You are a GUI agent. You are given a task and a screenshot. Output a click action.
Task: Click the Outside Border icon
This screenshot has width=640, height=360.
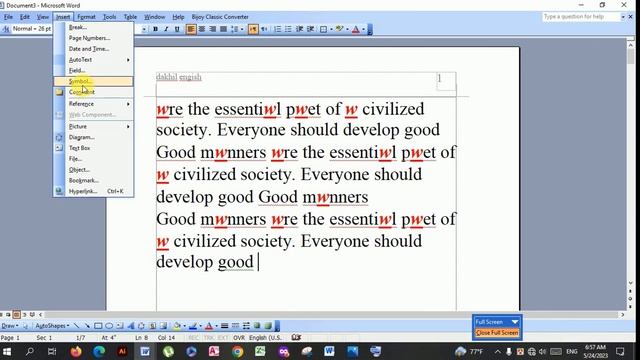point(323,29)
